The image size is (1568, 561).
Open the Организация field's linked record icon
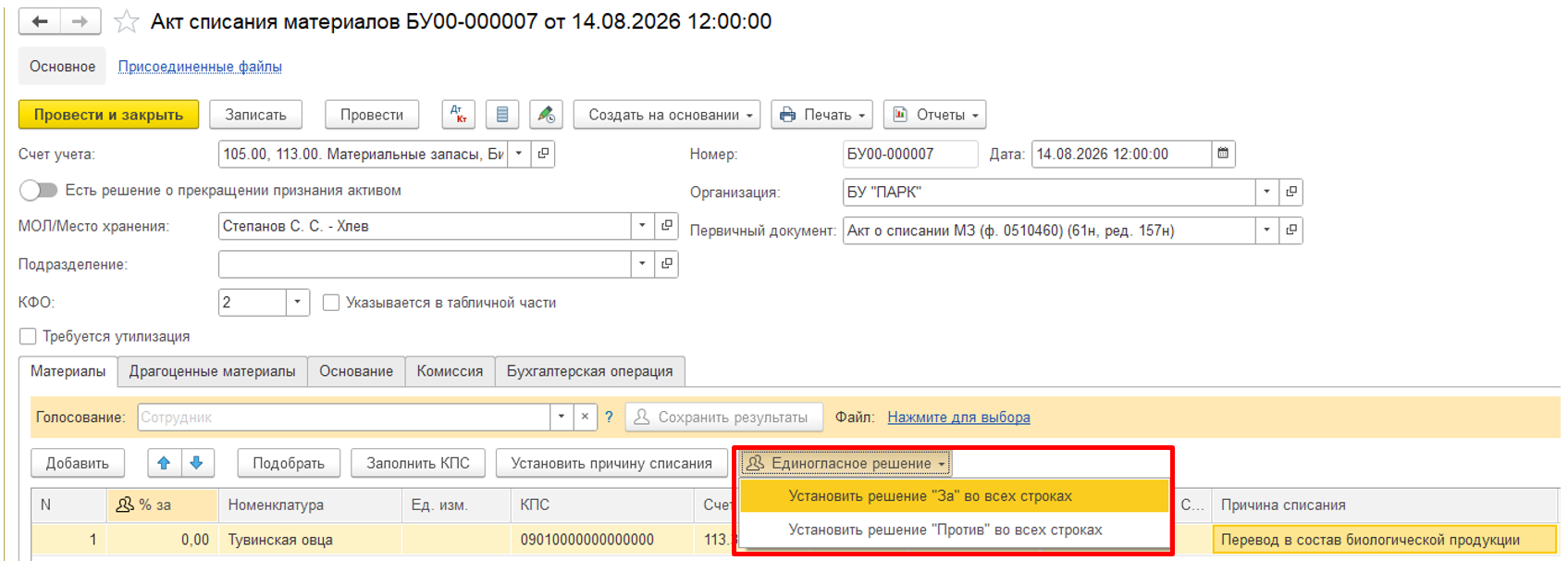[x=1291, y=192]
